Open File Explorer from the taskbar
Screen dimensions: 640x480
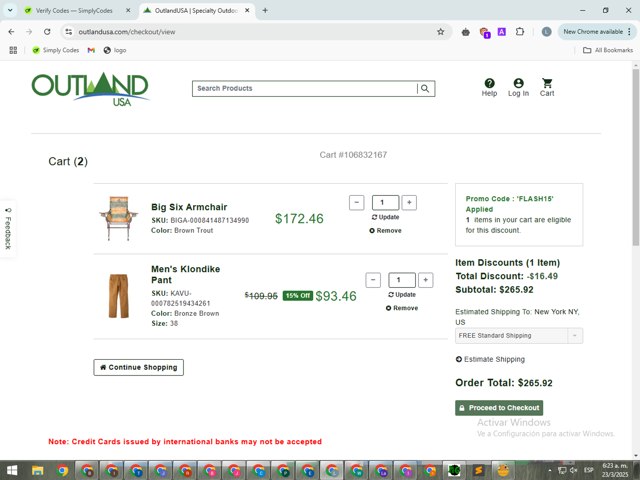pyautogui.click(x=38, y=471)
